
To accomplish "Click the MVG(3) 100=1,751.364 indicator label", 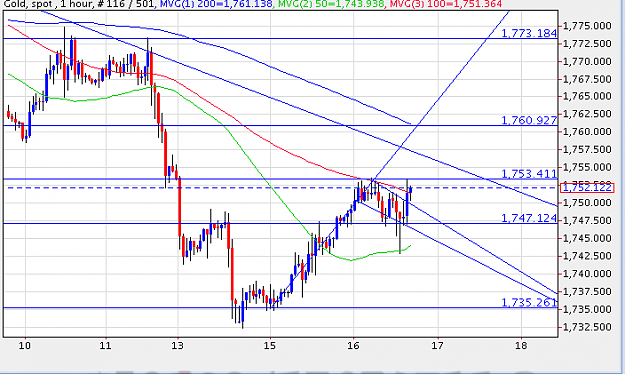I will point(445,4).
